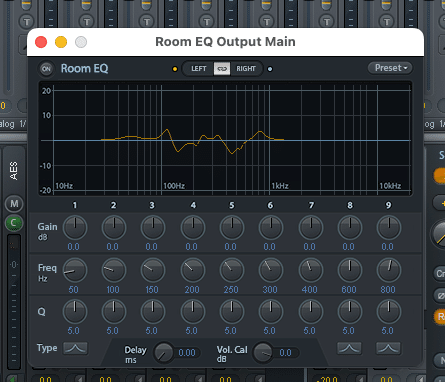Click the 400 Hz Freq knob

311,270
